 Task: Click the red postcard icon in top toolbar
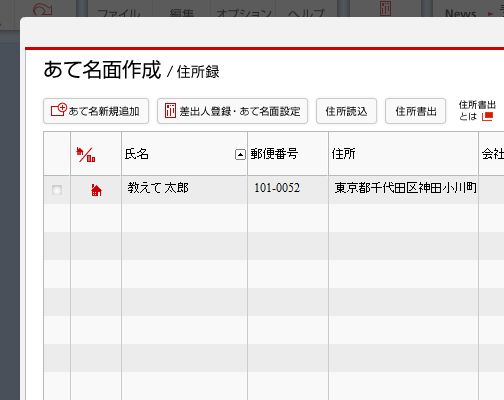[x=385, y=8]
